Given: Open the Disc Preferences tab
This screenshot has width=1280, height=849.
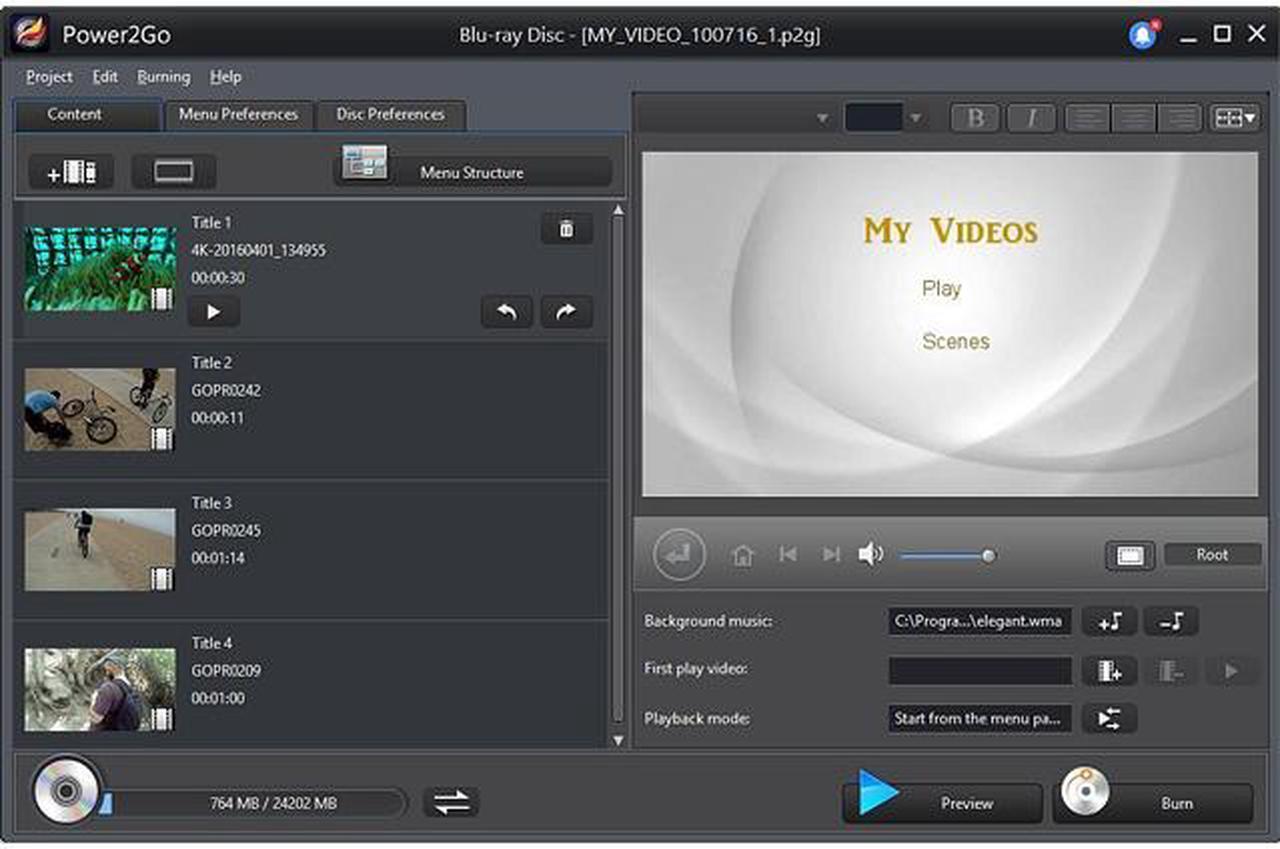Looking at the screenshot, I should (390, 114).
